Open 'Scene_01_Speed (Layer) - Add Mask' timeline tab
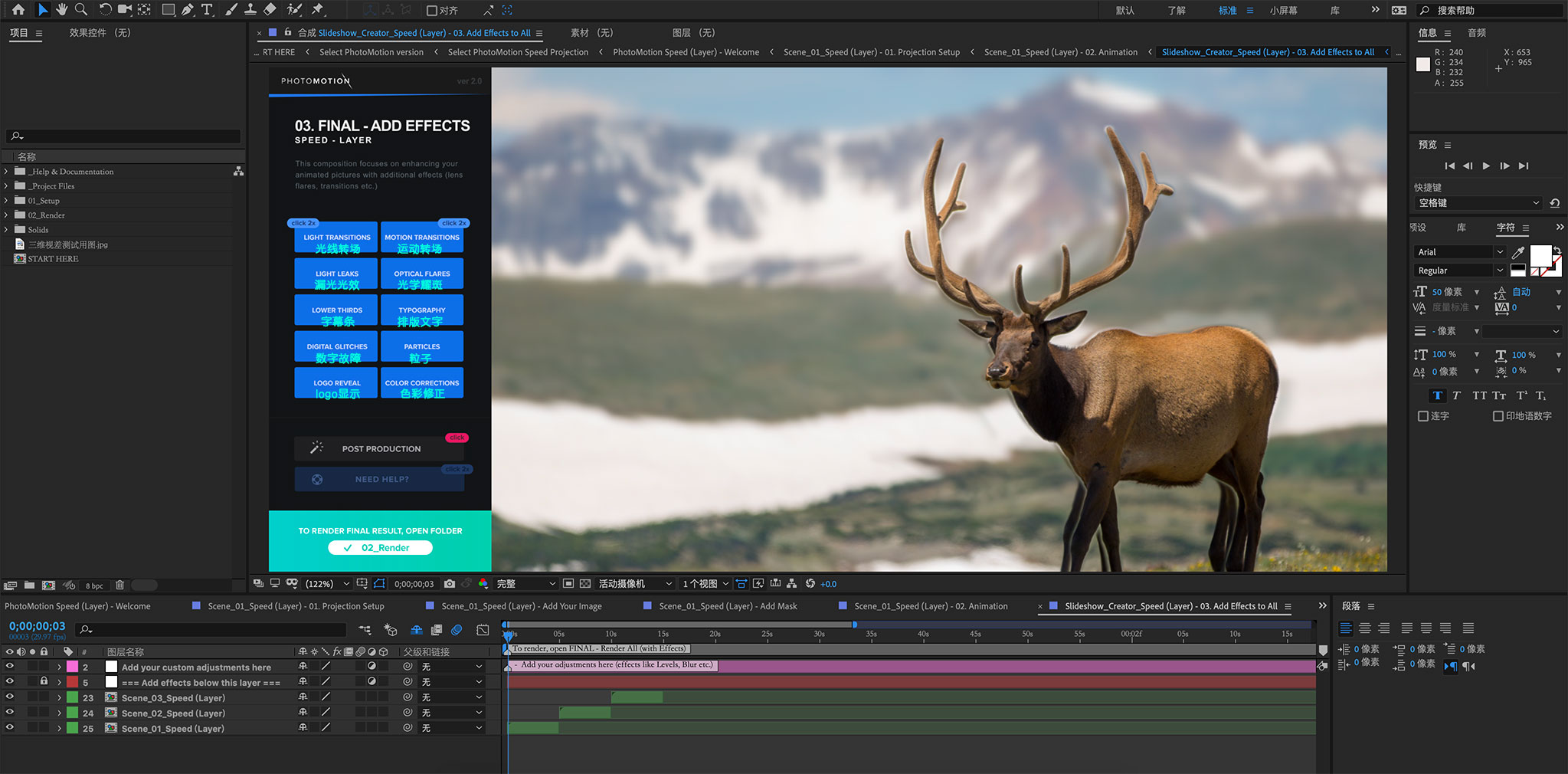1568x774 pixels. [728, 606]
